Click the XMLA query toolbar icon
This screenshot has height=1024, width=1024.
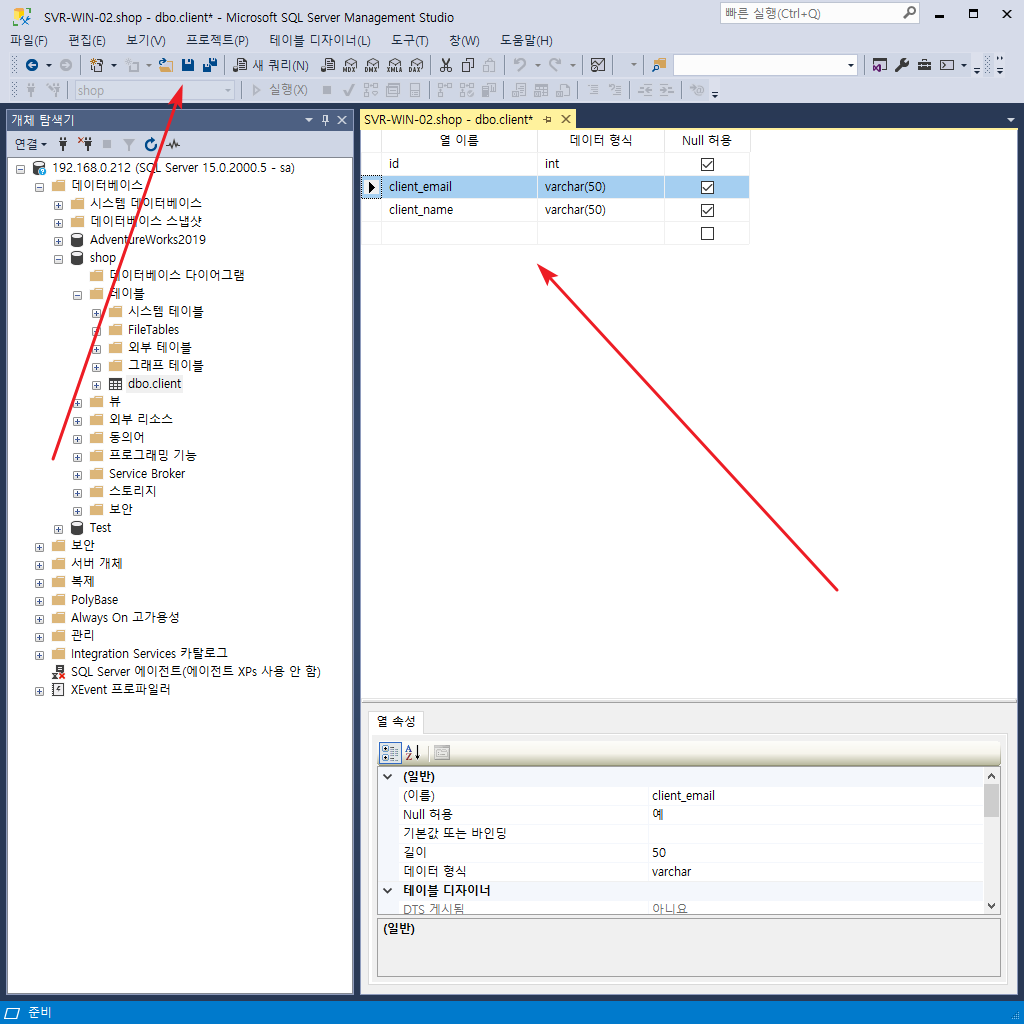pyautogui.click(x=394, y=65)
